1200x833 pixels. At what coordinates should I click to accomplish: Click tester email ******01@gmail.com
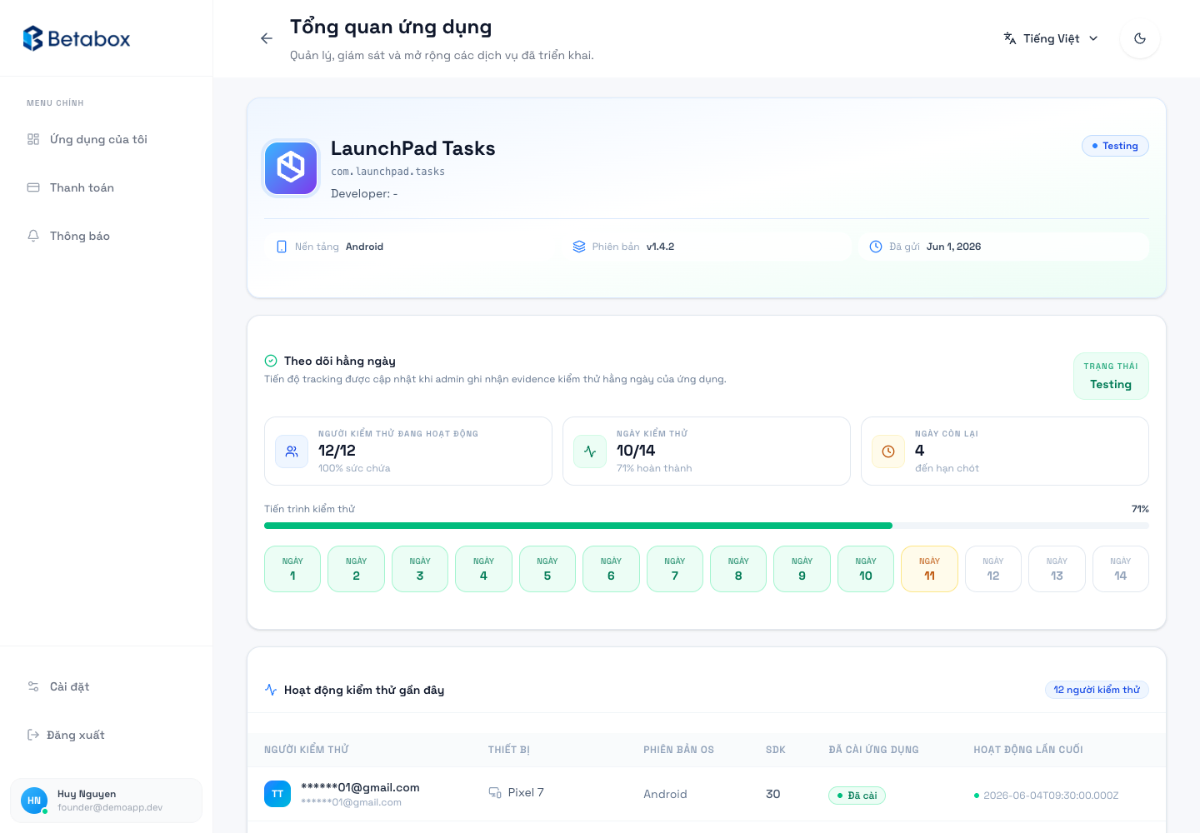point(360,787)
